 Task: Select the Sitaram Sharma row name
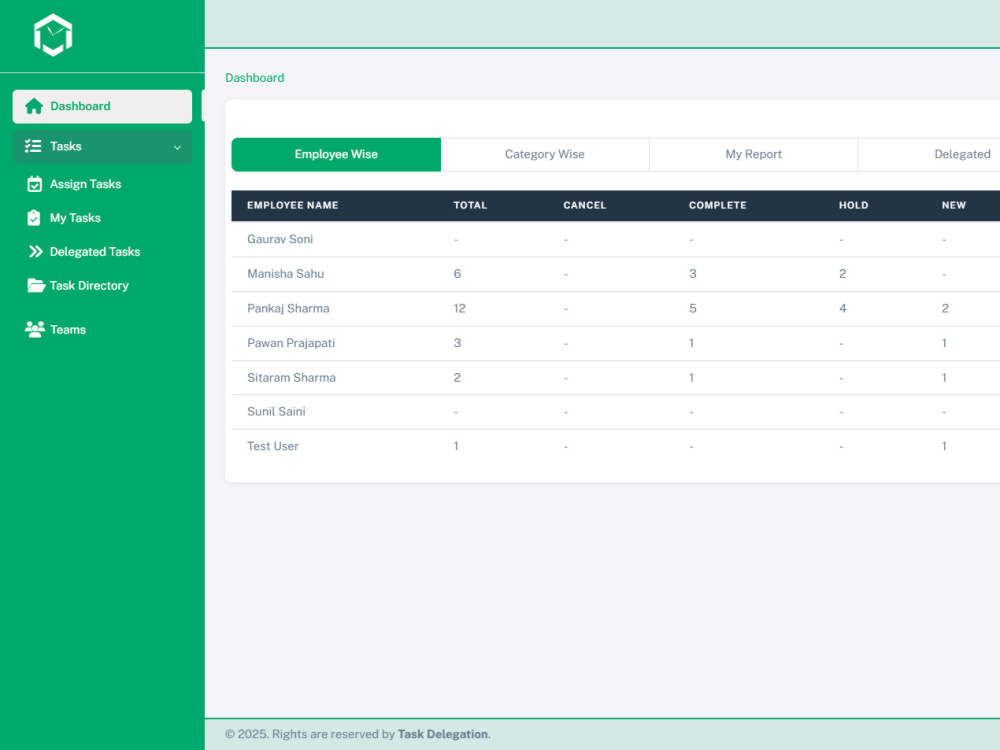291,378
